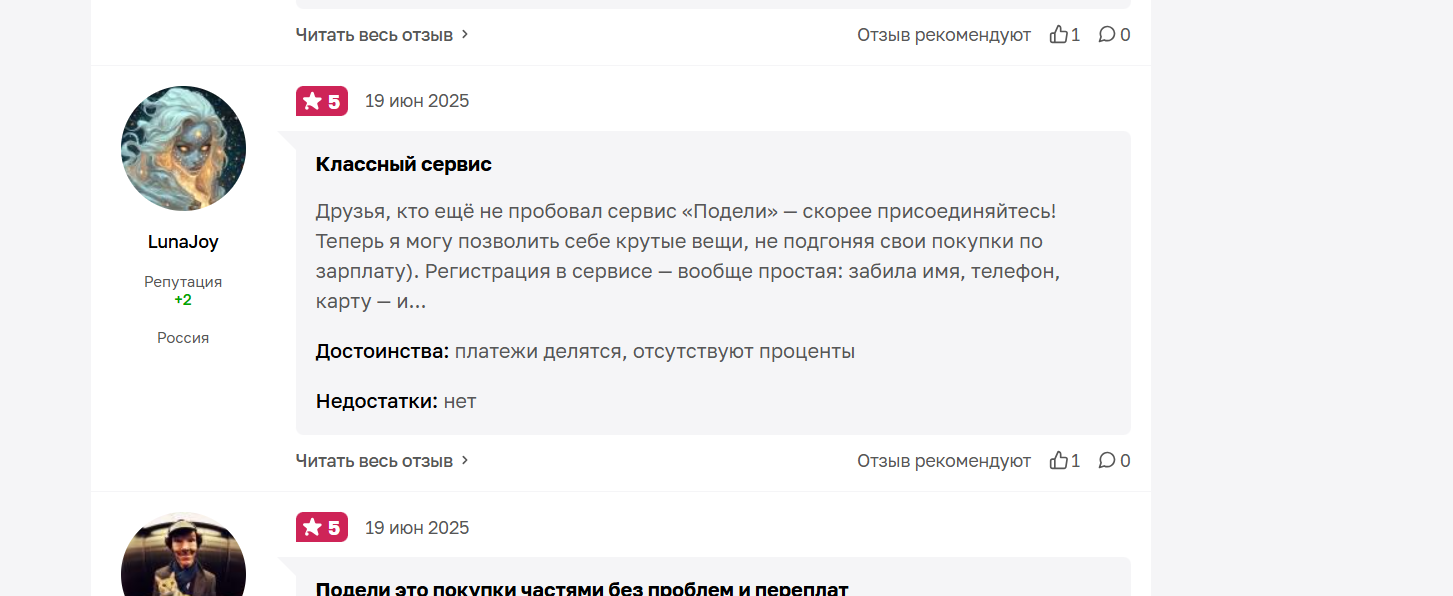
Task: Click 'Отзыв рекомендуют' on the top review
Action: pos(944,35)
